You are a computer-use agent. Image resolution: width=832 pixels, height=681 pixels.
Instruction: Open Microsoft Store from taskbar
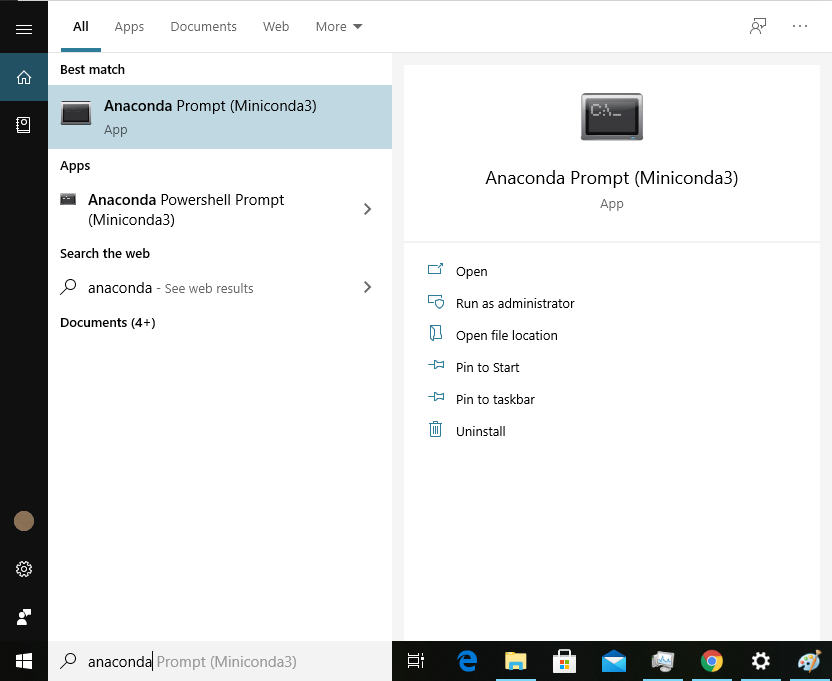click(x=564, y=661)
